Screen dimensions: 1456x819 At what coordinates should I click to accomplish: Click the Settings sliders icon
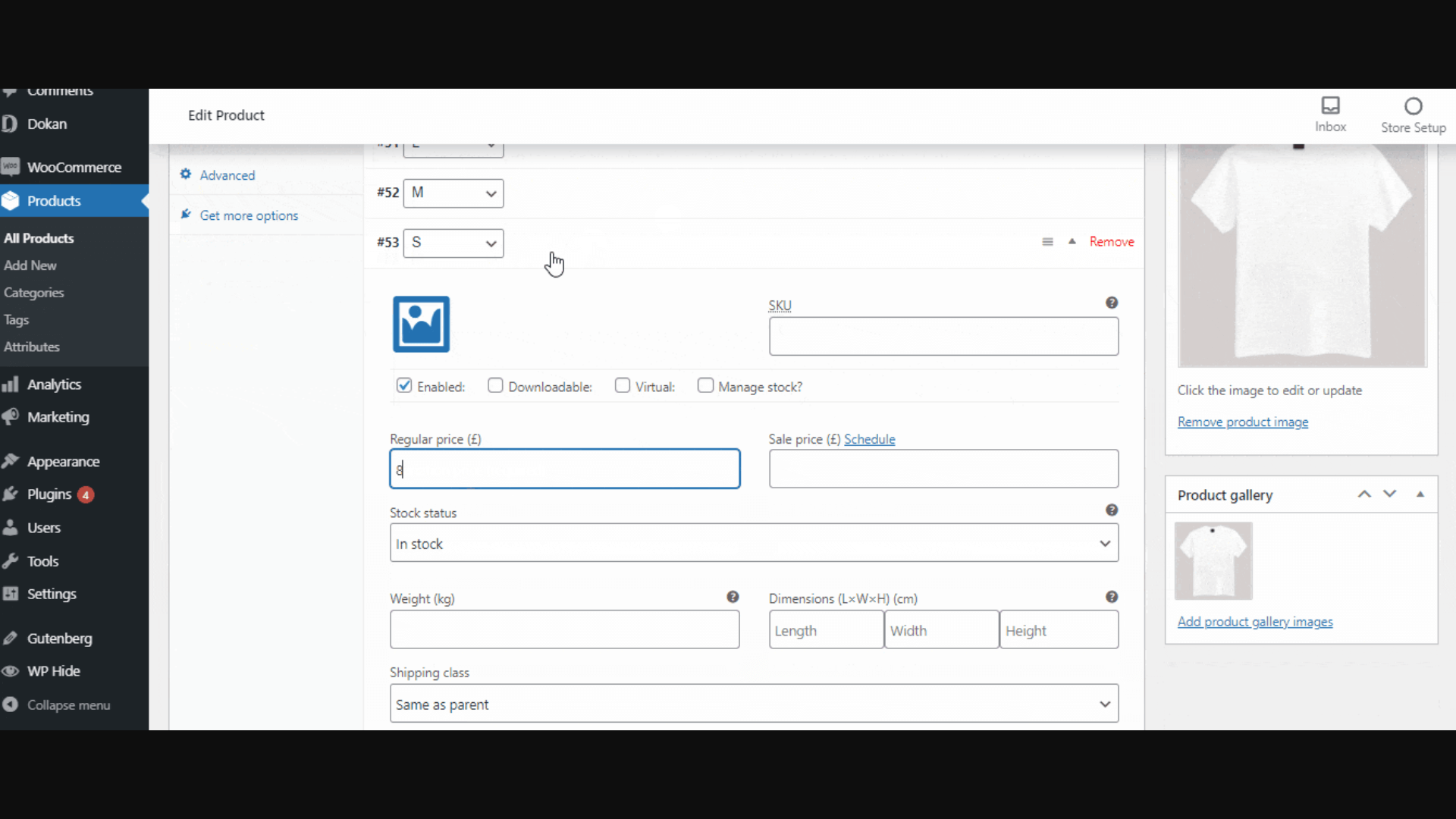coord(10,594)
